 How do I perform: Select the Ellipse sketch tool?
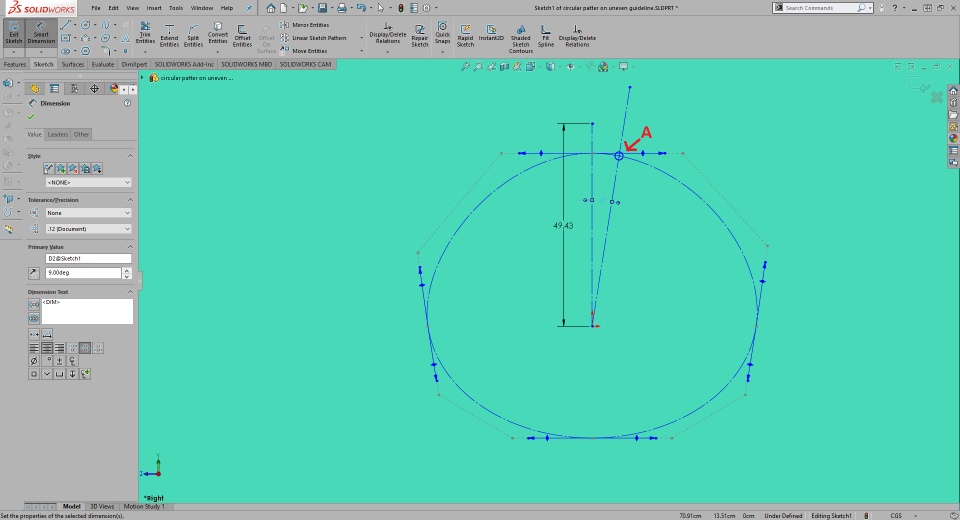coord(105,38)
